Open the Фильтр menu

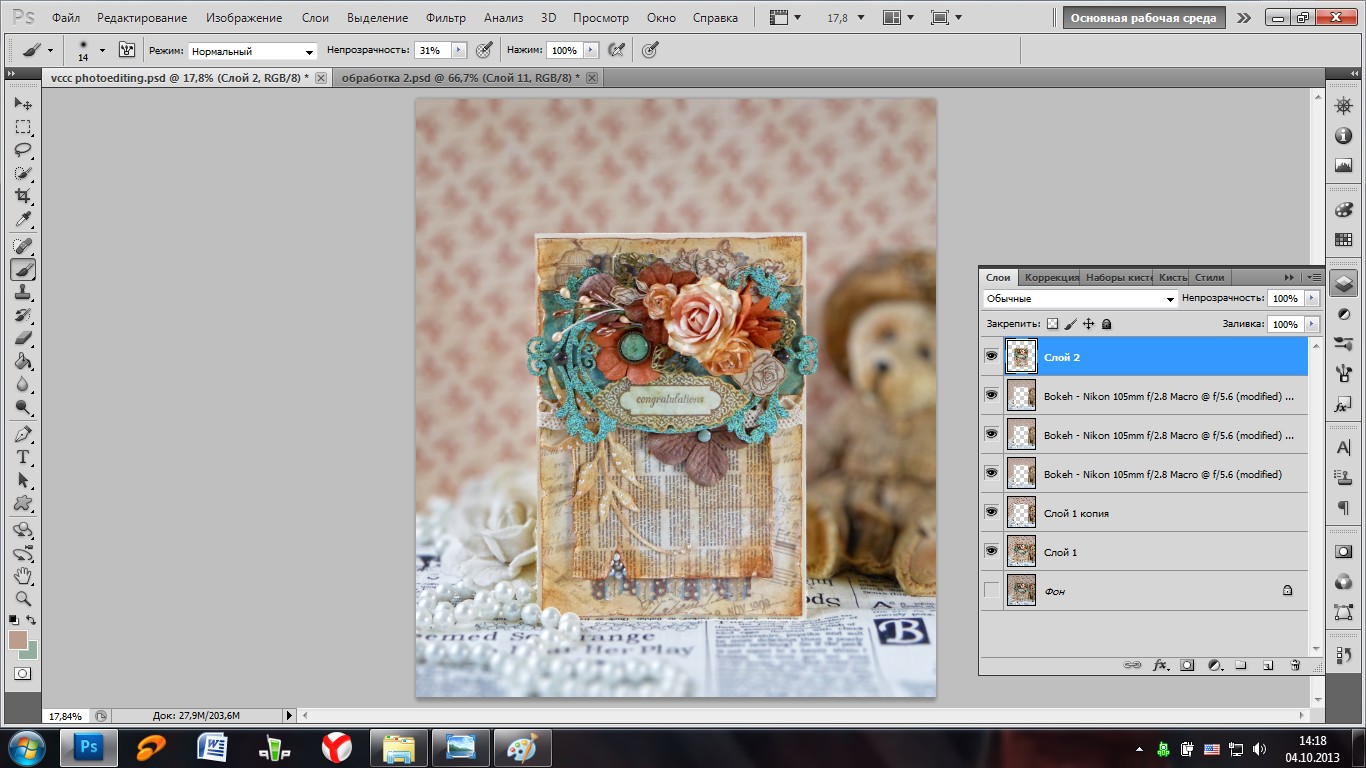click(x=446, y=18)
